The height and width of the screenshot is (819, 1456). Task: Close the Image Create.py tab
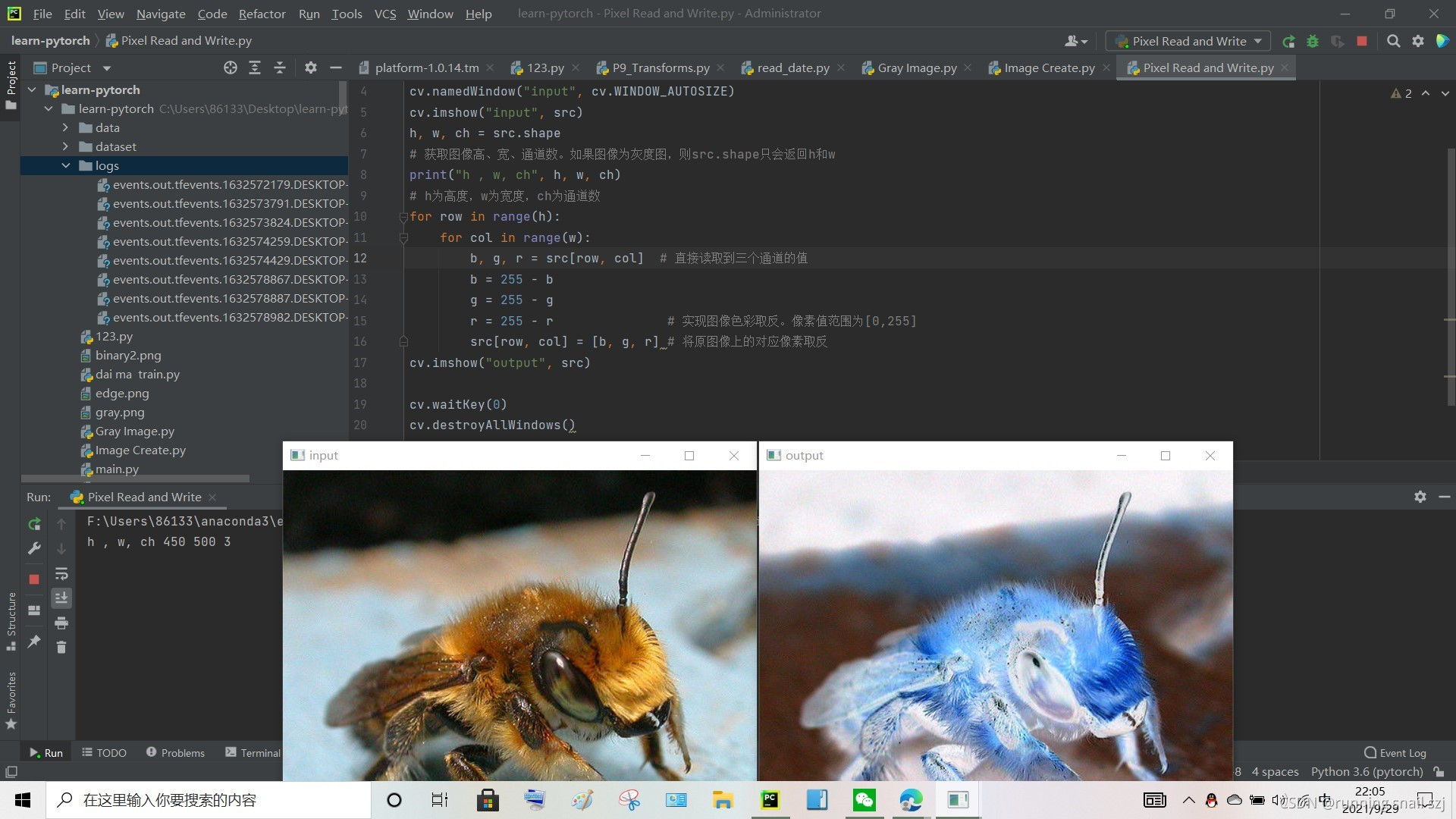pyautogui.click(x=1106, y=68)
